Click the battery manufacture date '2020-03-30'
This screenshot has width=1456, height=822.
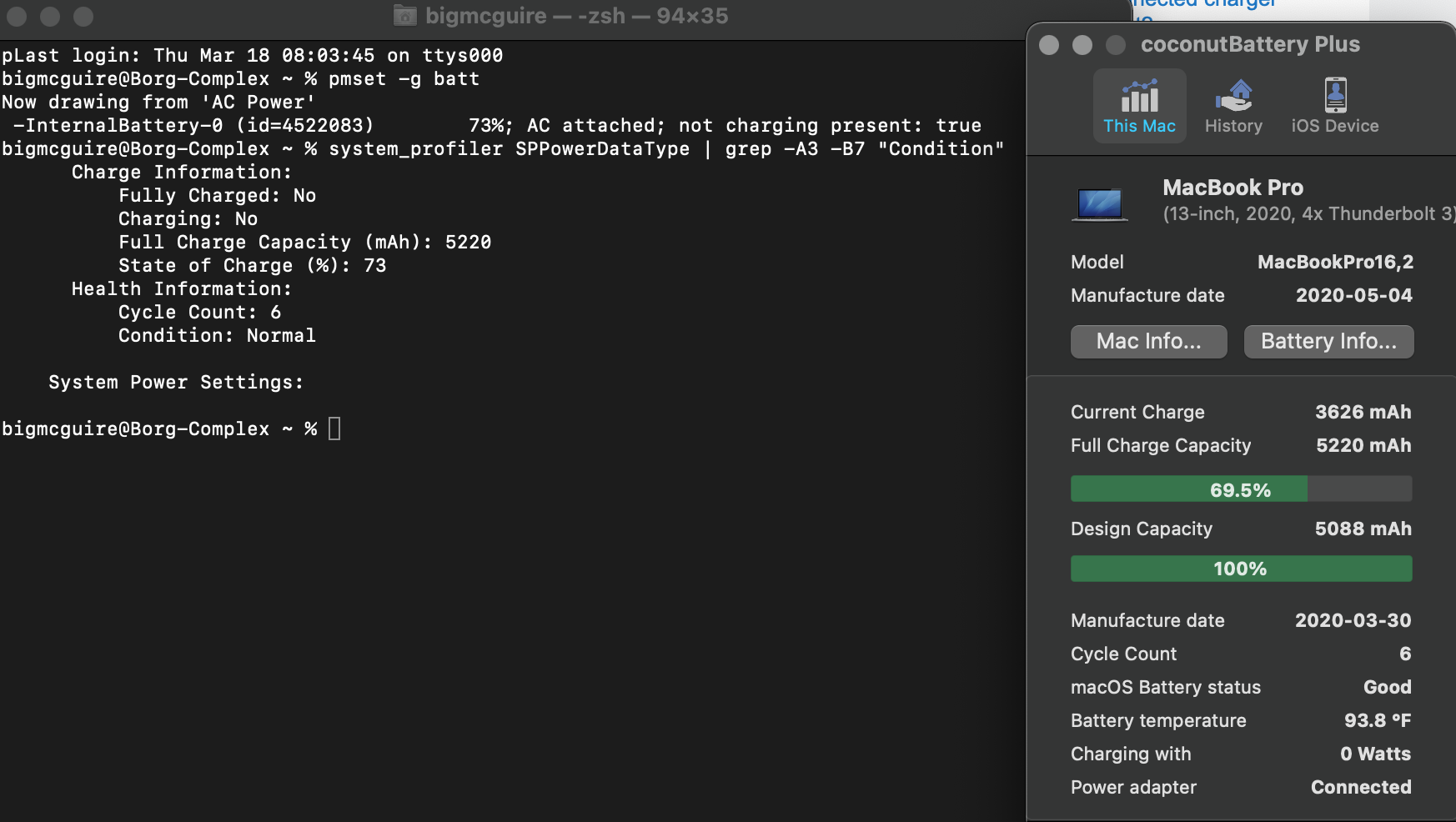(1353, 620)
